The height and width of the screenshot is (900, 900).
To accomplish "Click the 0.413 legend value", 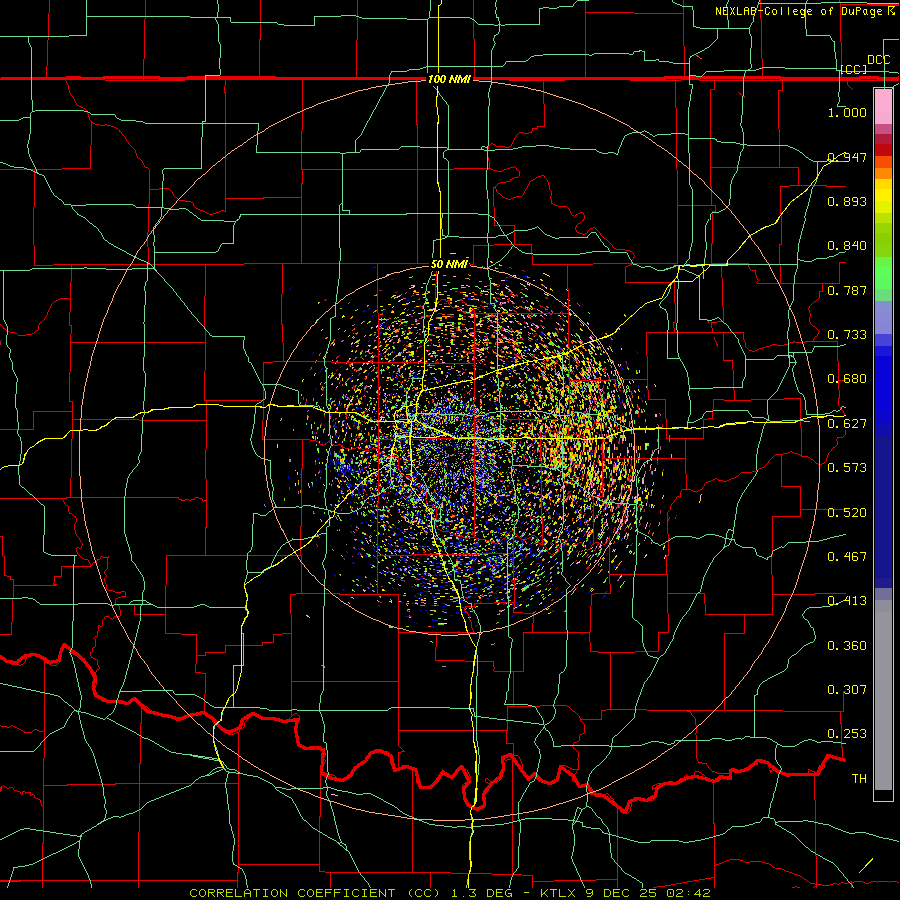I will pos(847,601).
